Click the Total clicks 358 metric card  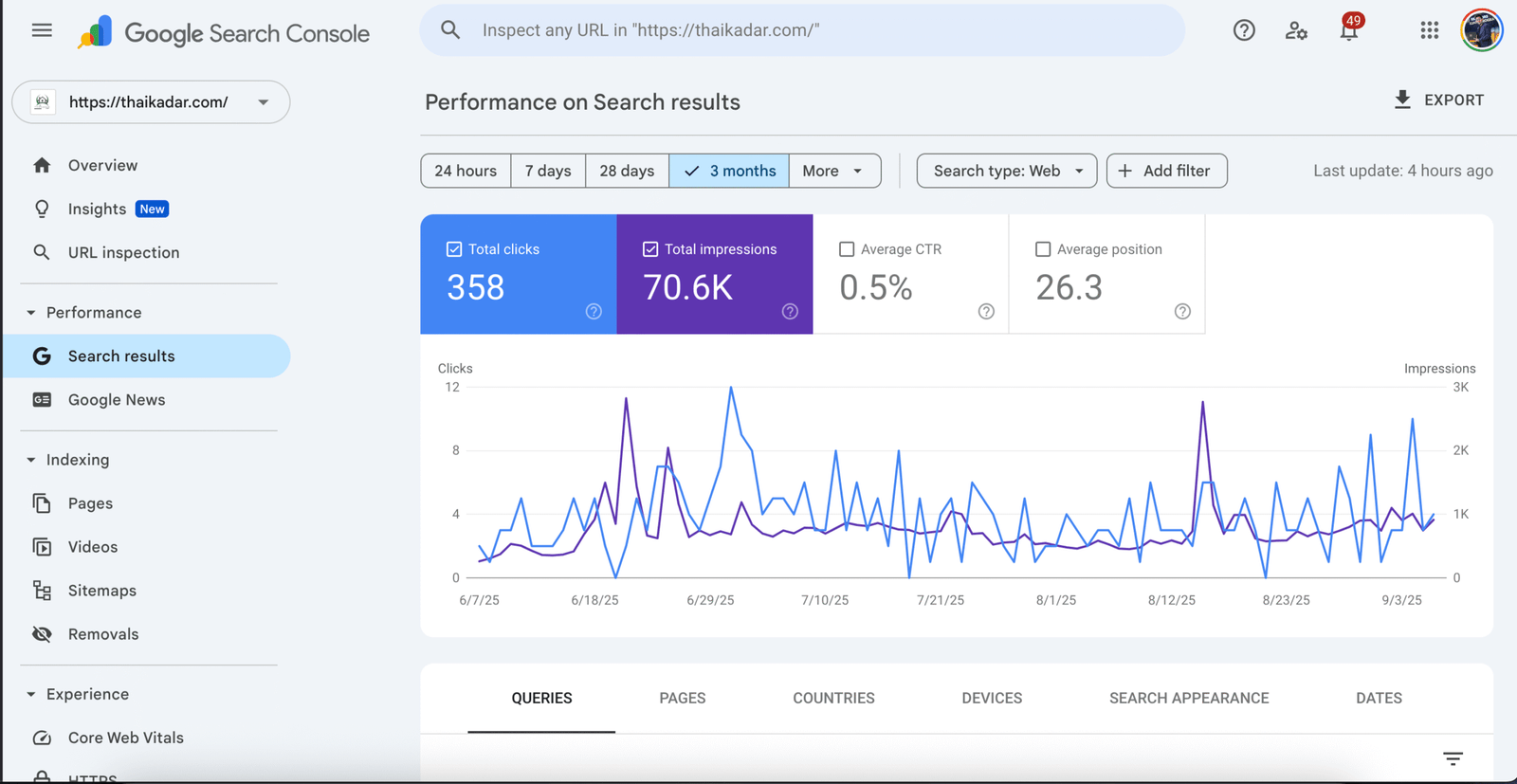[519, 274]
